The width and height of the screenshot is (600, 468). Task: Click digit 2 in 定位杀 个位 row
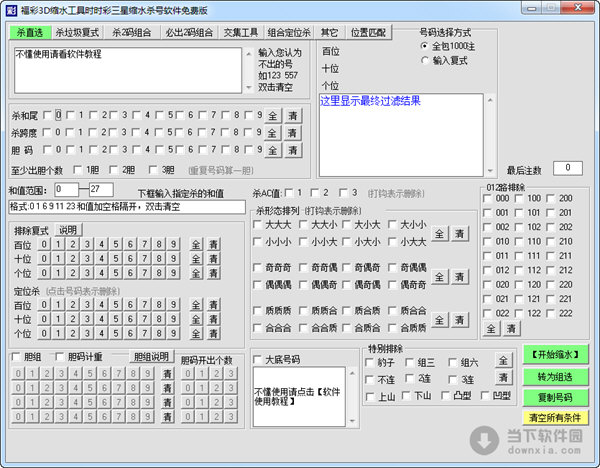(73, 333)
